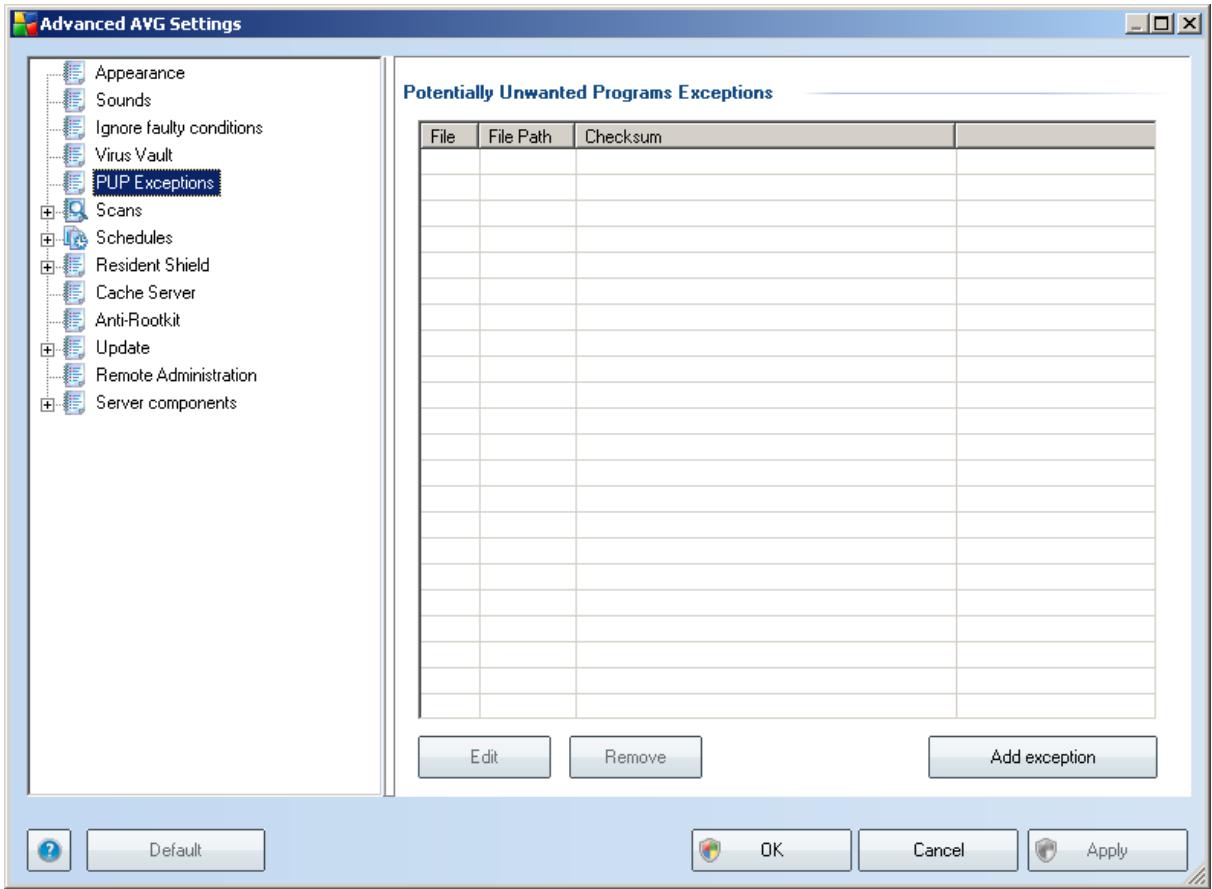
Task: Click the Sounds tree icon
Action: pos(73,100)
